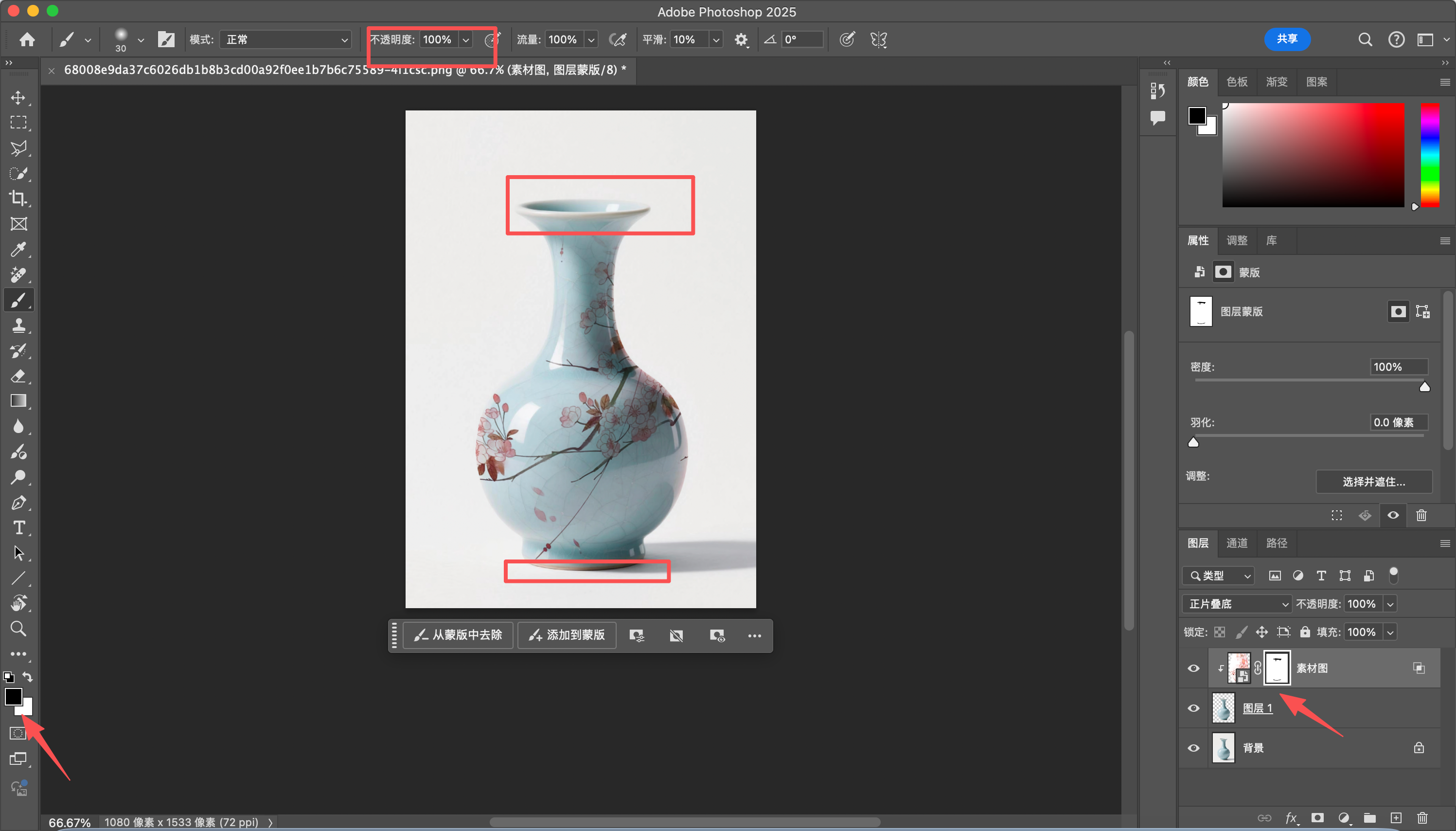The width and height of the screenshot is (1456, 831).
Task: Select the Pen tool
Action: (18, 503)
